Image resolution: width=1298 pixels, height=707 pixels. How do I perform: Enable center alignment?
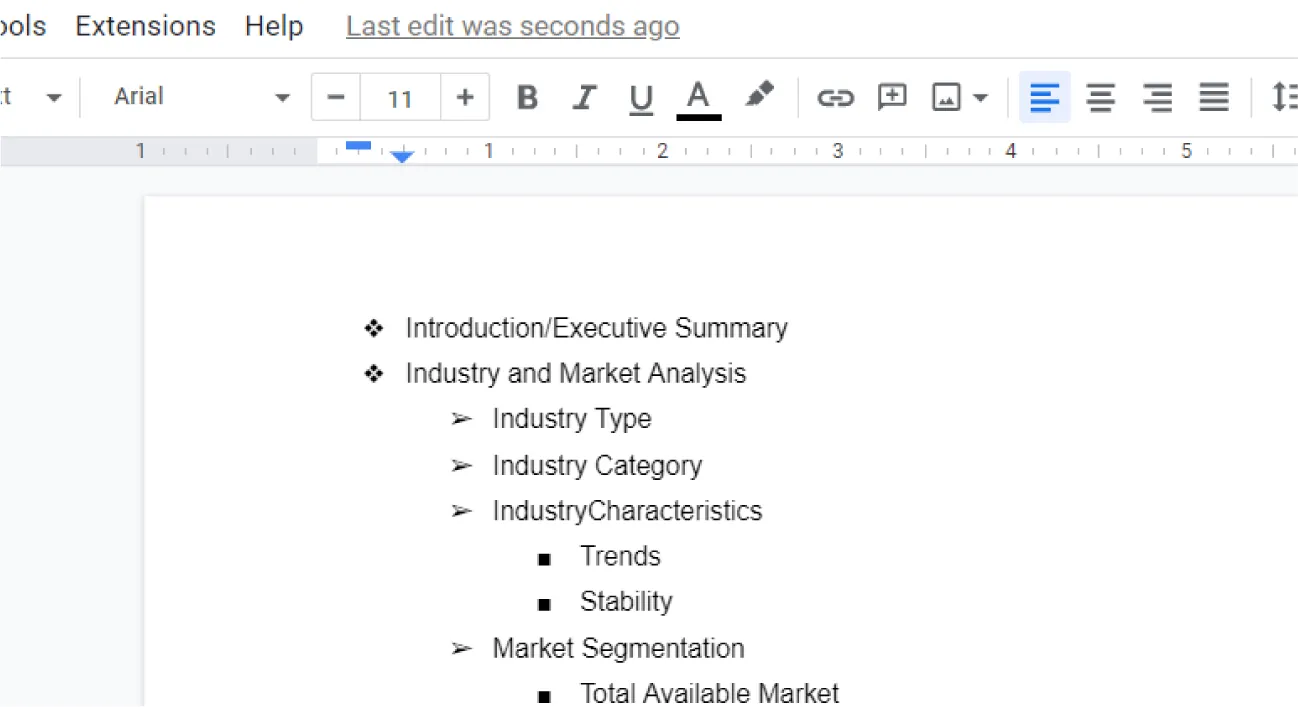click(x=1100, y=97)
